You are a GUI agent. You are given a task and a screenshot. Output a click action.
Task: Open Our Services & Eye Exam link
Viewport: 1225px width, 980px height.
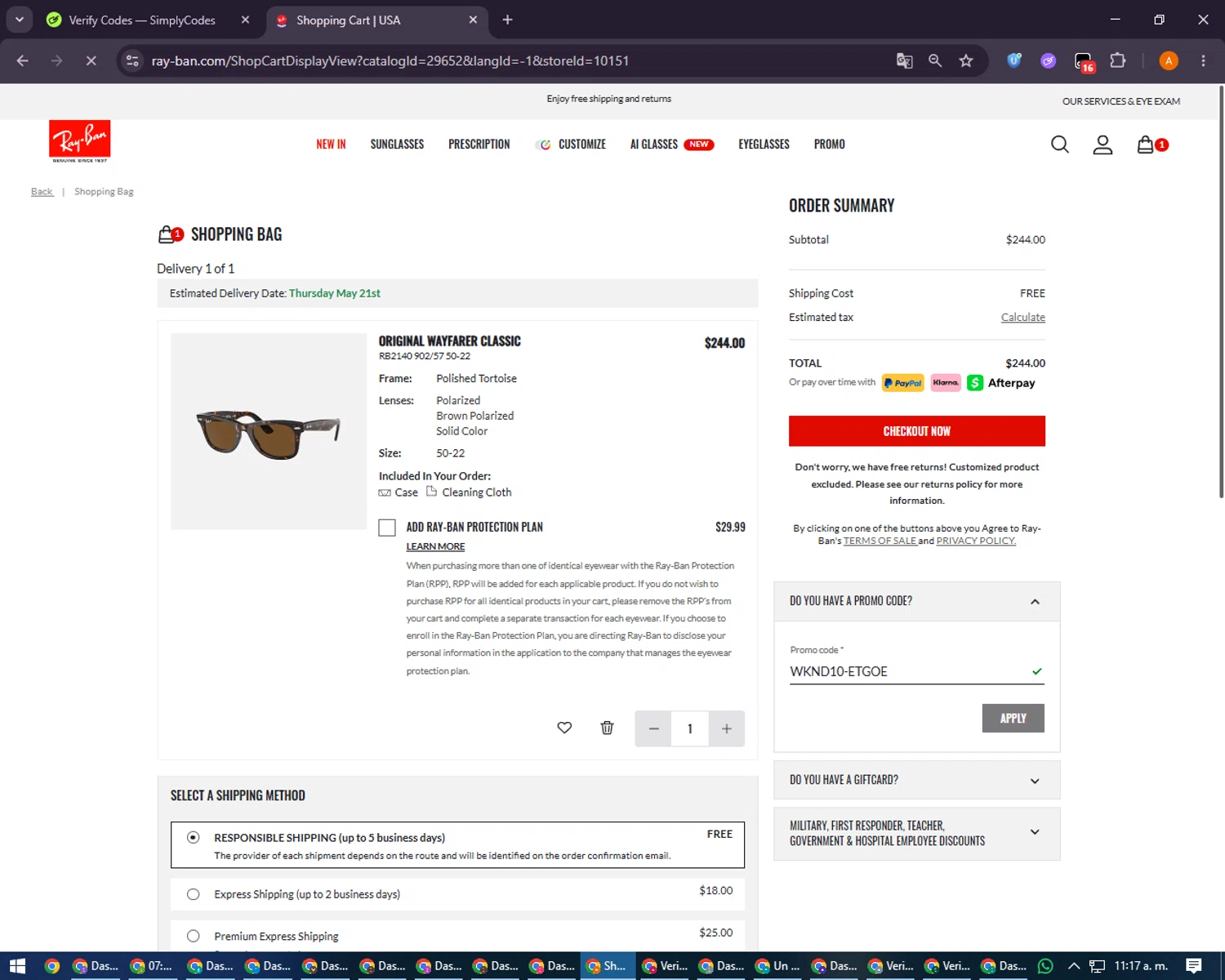(1120, 101)
